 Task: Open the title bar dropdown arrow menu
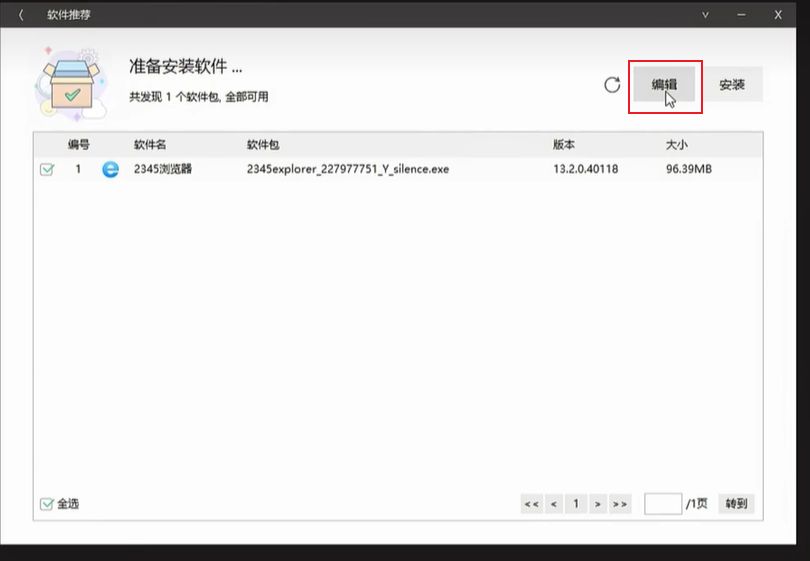pyautogui.click(x=705, y=15)
